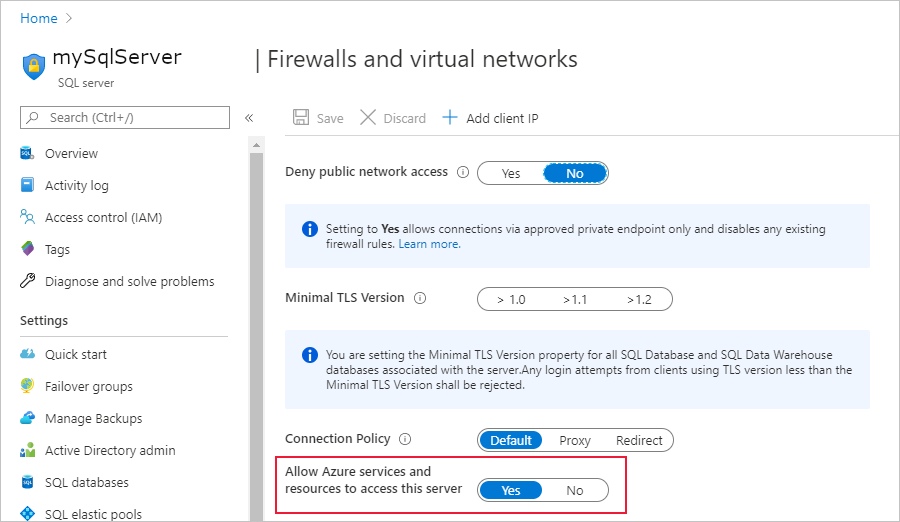Click the Tags icon
Viewport: 900px width, 522px height.
(x=27, y=249)
